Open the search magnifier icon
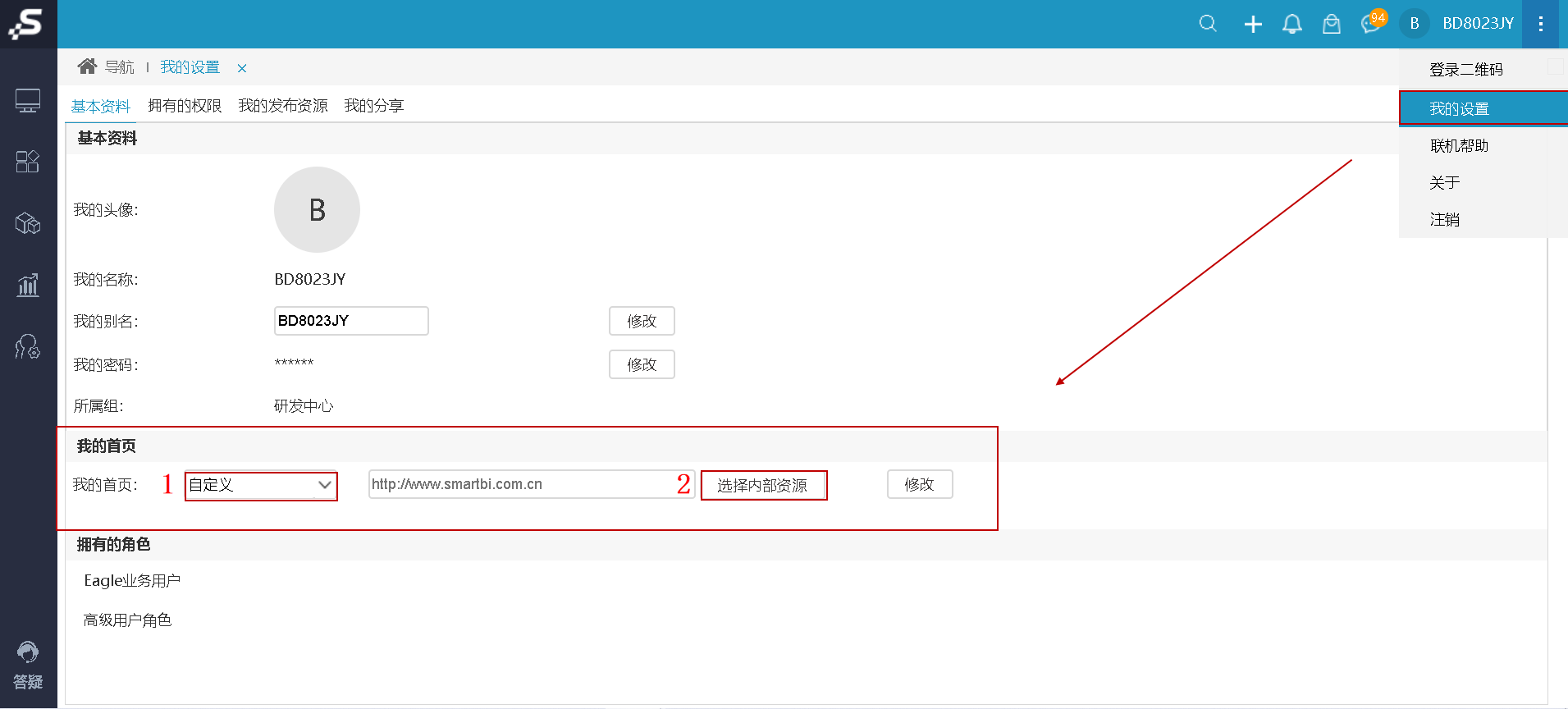1568x709 pixels. pos(1208,24)
